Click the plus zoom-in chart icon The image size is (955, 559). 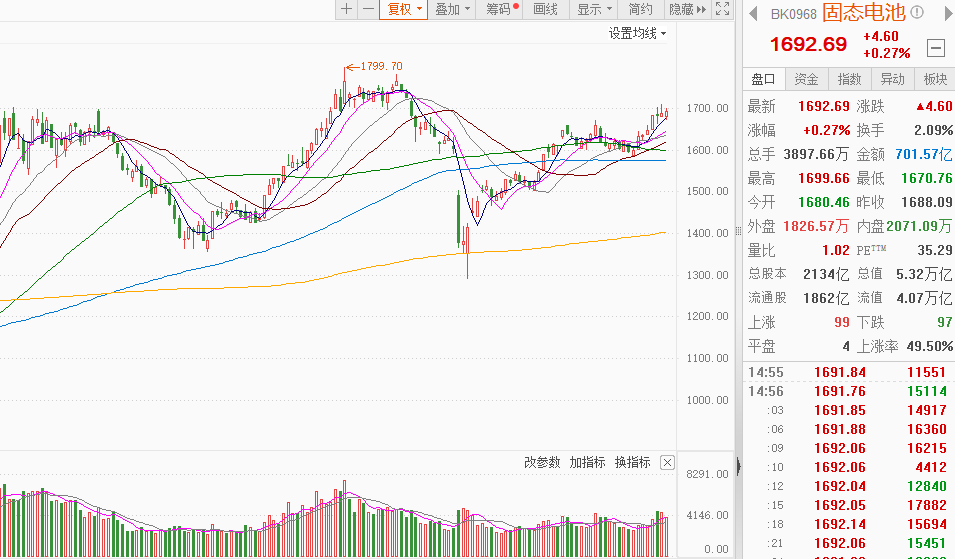(346, 9)
